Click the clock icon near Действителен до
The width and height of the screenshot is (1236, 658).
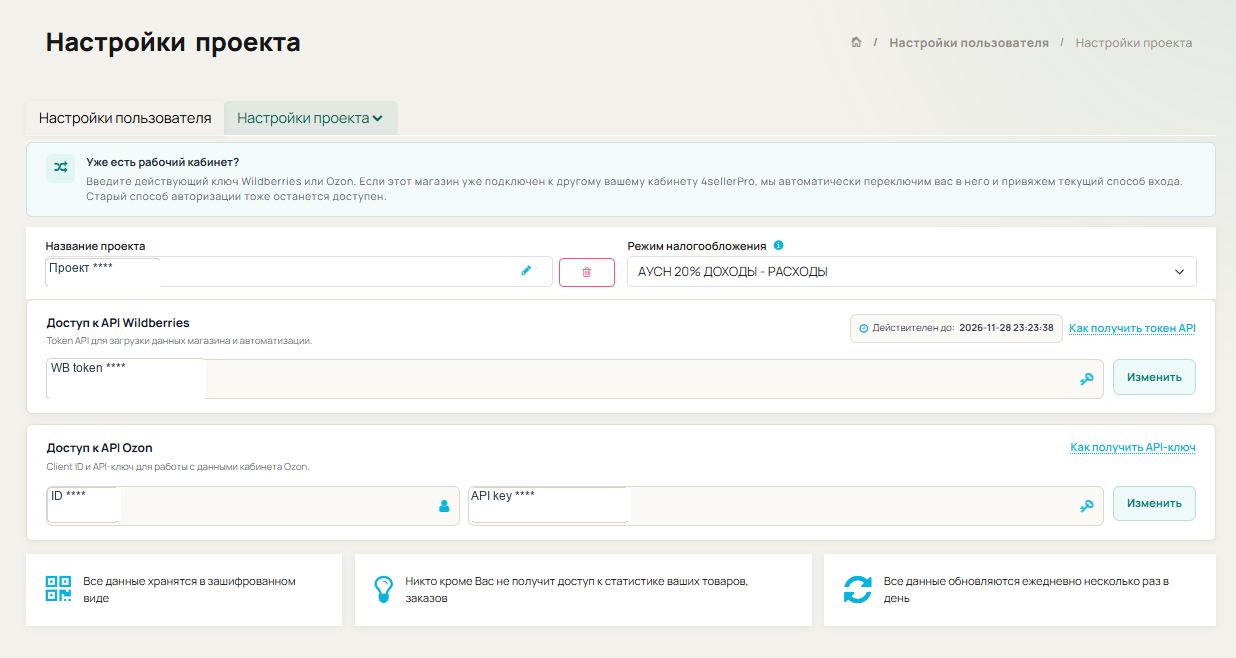tap(864, 328)
